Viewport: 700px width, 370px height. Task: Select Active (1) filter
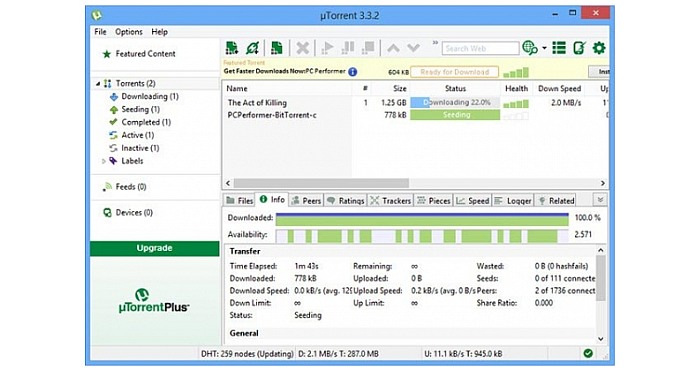(x=138, y=135)
